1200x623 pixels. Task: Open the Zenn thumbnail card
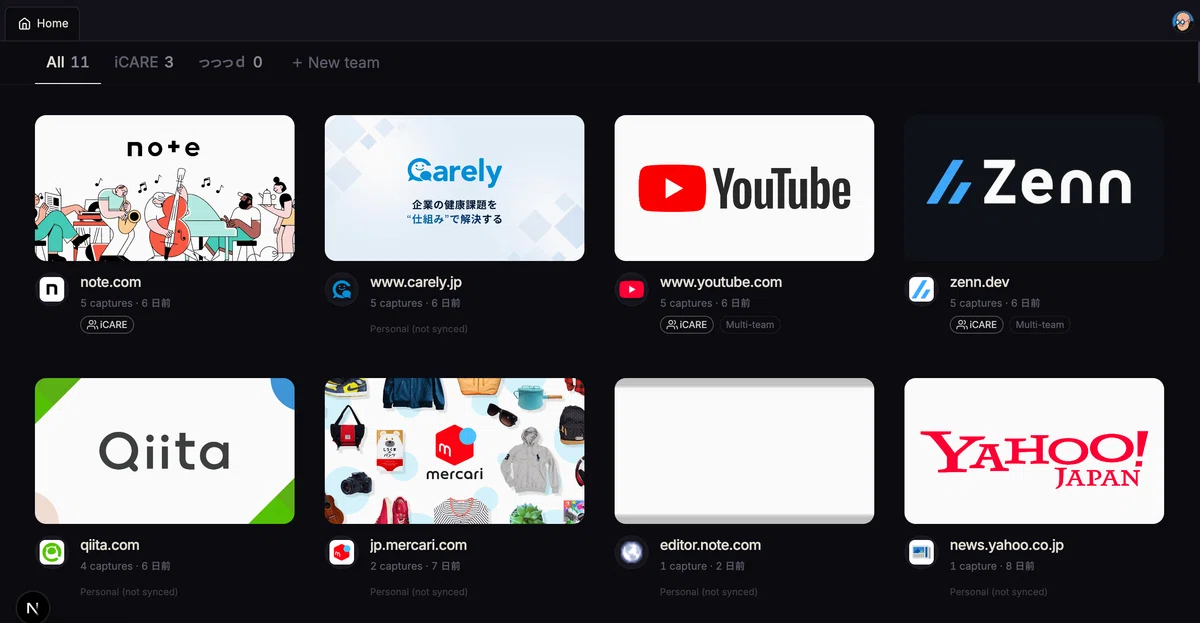(1034, 188)
